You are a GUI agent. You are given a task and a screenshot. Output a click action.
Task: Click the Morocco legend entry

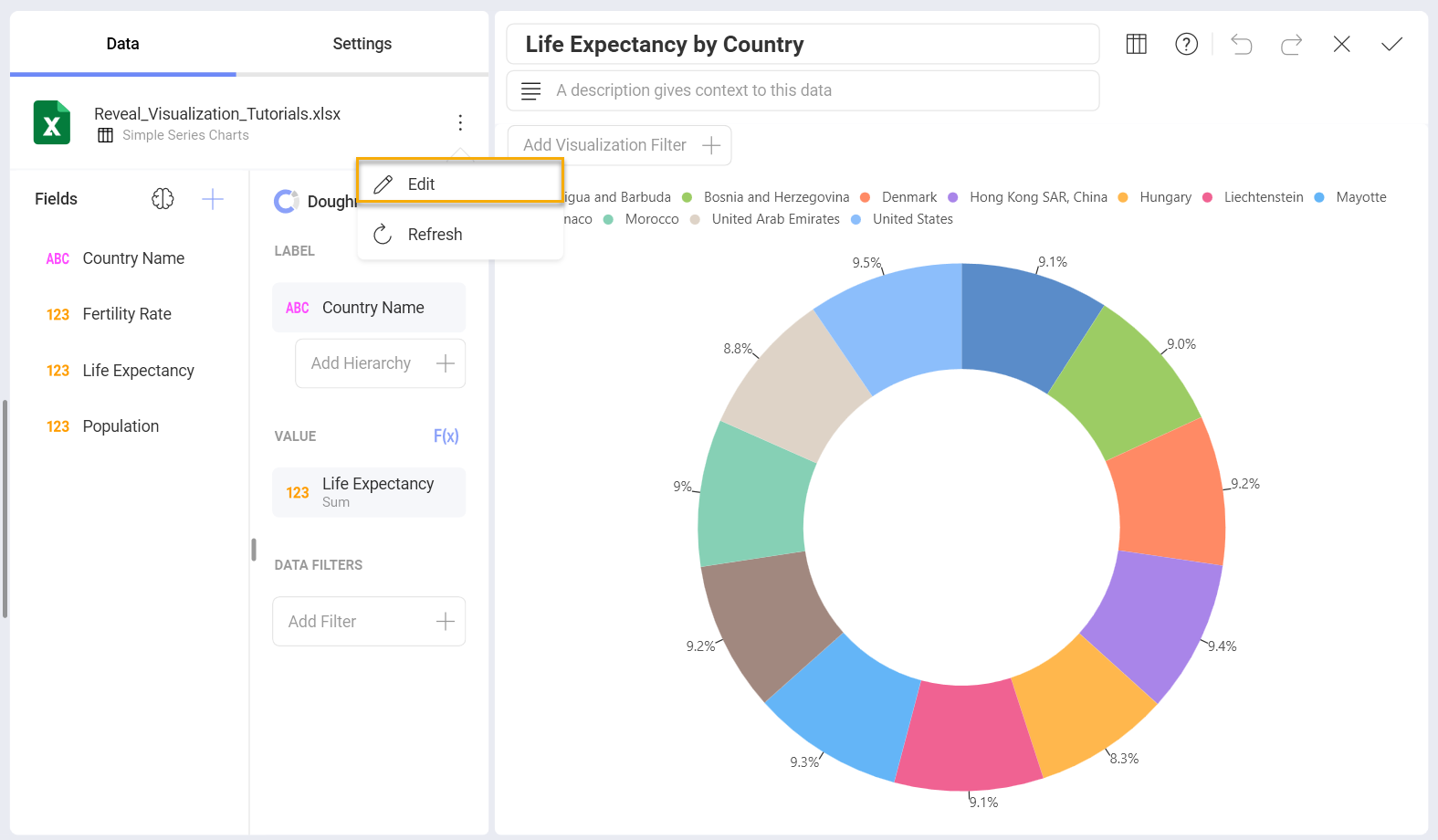[642, 219]
